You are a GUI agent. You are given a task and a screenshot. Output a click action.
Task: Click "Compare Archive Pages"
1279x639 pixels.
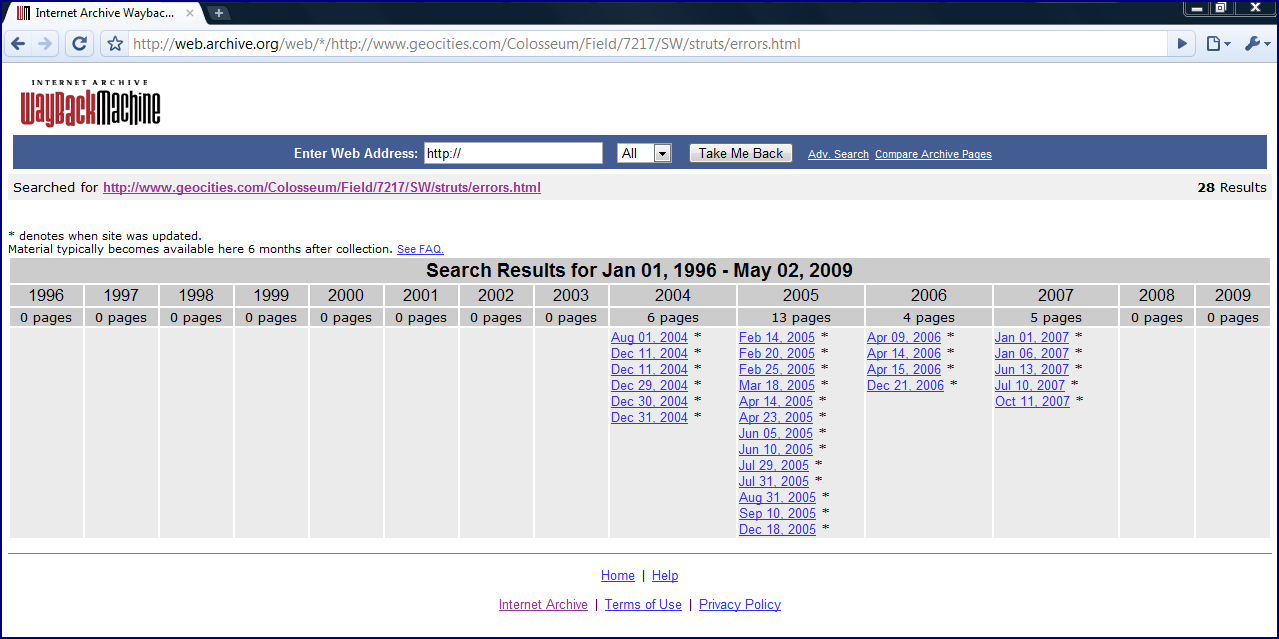pyautogui.click(x=933, y=154)
